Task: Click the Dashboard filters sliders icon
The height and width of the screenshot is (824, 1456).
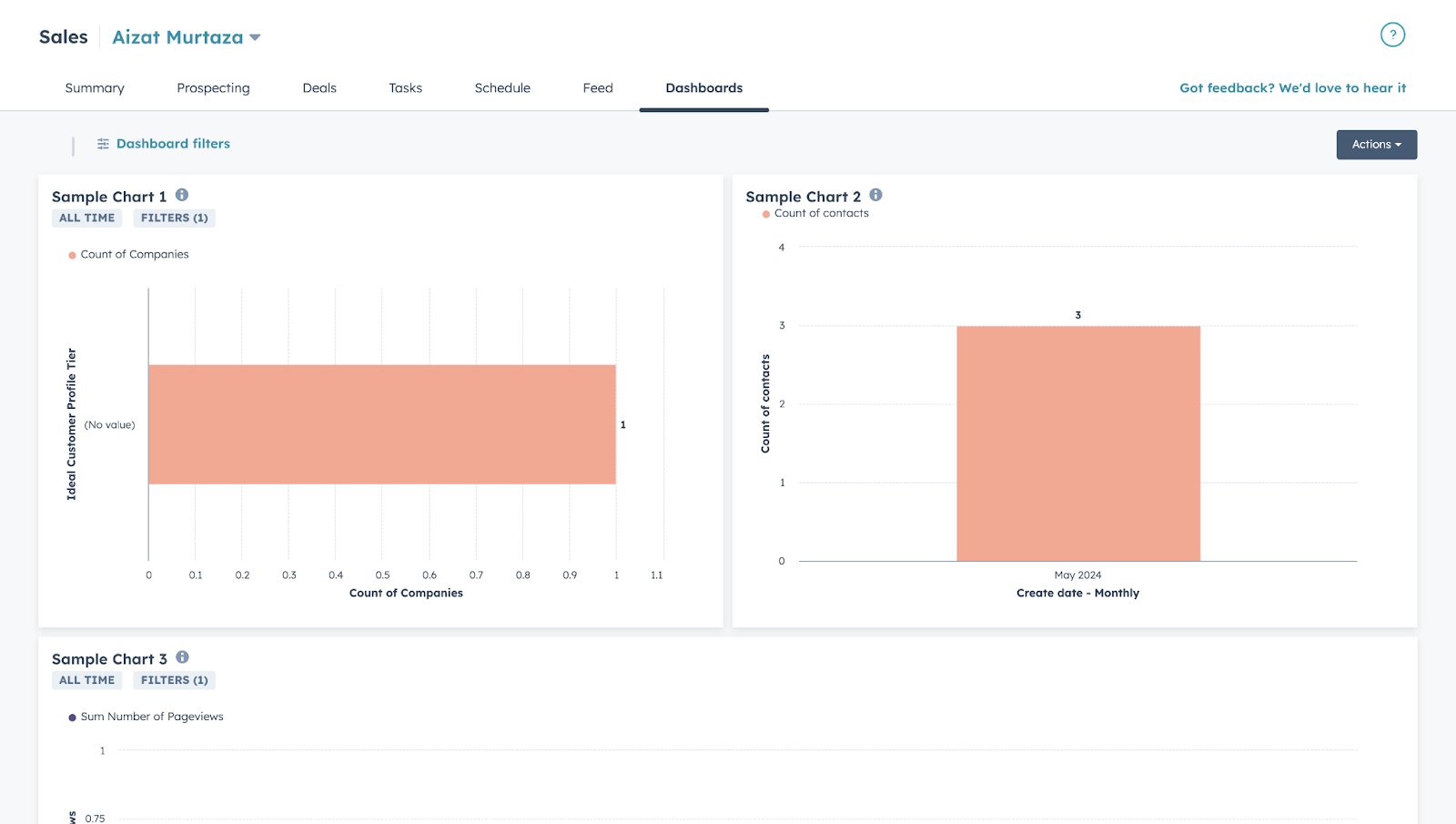Action: [103, 144]
